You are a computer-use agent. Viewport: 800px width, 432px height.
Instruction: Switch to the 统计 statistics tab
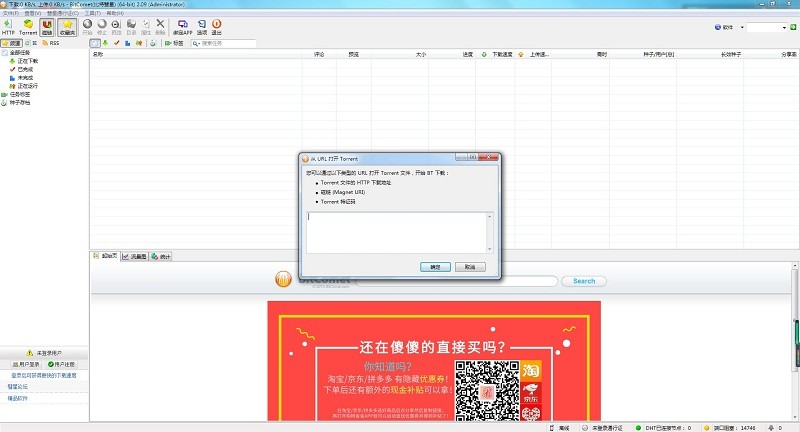click(162, 256)
